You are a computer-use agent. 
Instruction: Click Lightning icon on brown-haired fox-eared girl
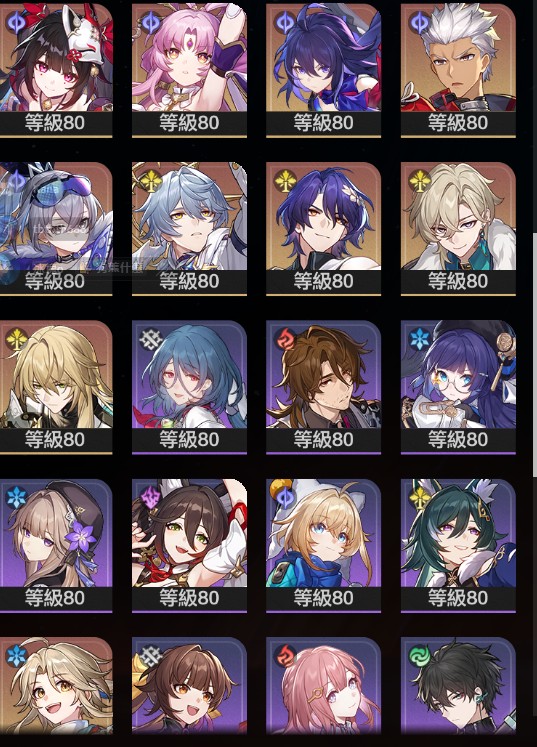(x=151, y=498)
